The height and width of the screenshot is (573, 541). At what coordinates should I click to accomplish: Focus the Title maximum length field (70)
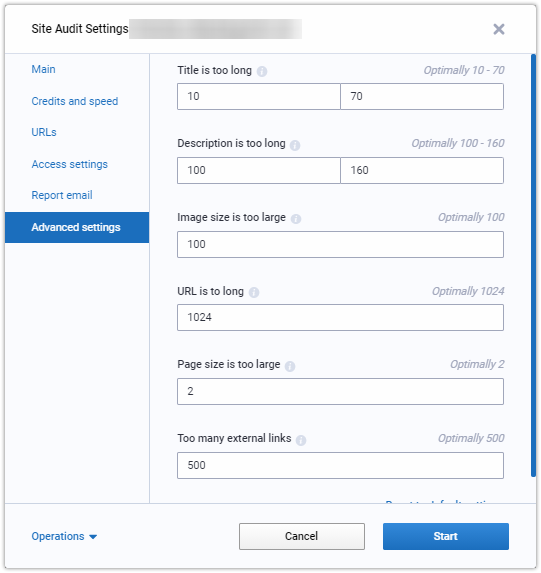tap(422, 96)
